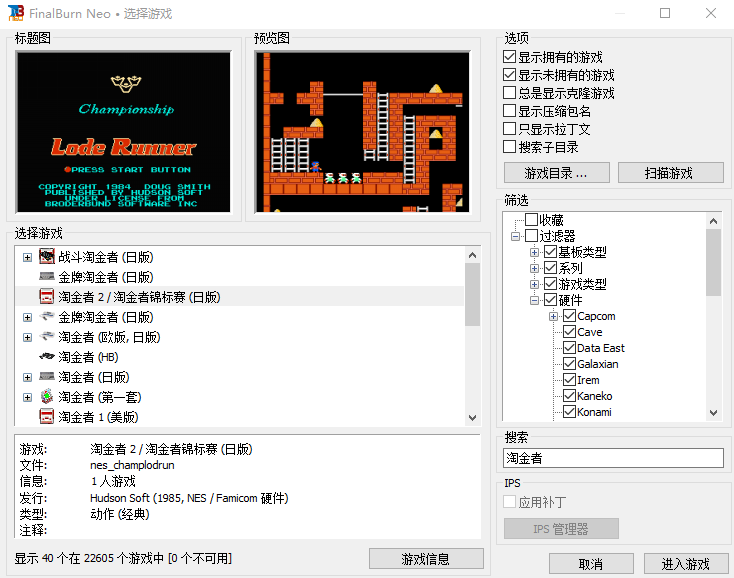Screen dimensions: 734x578
Task: Select 淘金者 (HB) in the game list
Action: pos(88,357)
